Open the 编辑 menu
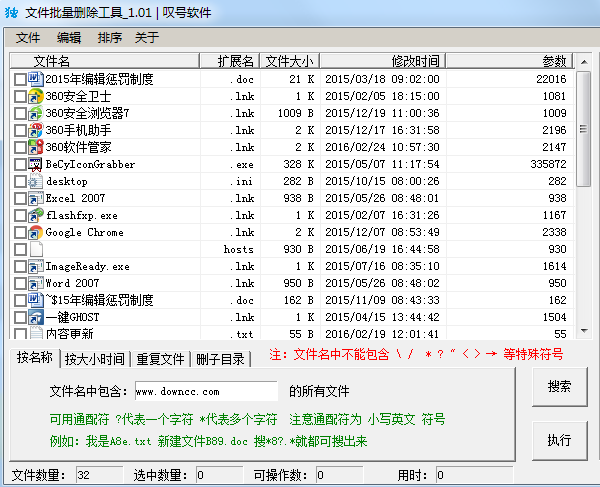600x487 pixels. (x=69, y=37)
